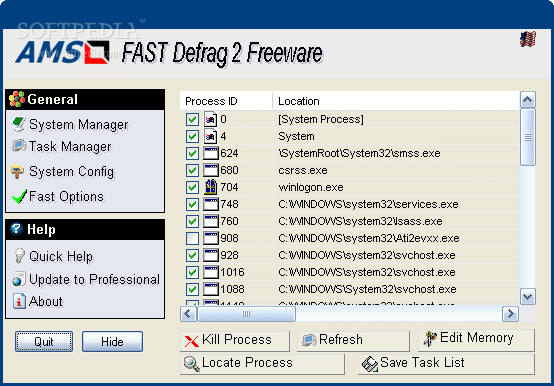This screenshot has width=554, height=386.
Task: Toggle the checkbox for process 1088
Action: (192, 289)
